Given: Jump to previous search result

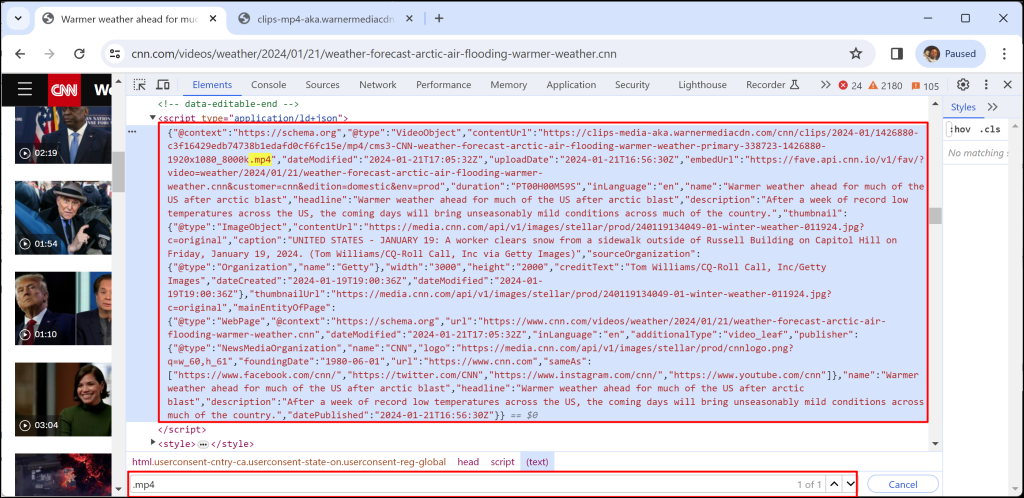Looking at the screenshot, I should pos(833,484).
